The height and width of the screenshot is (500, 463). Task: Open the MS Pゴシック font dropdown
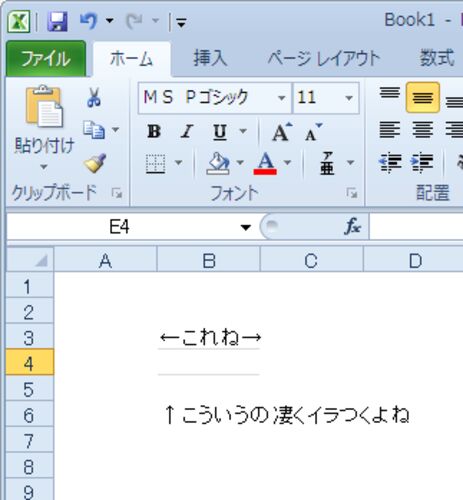click(281, 98)
